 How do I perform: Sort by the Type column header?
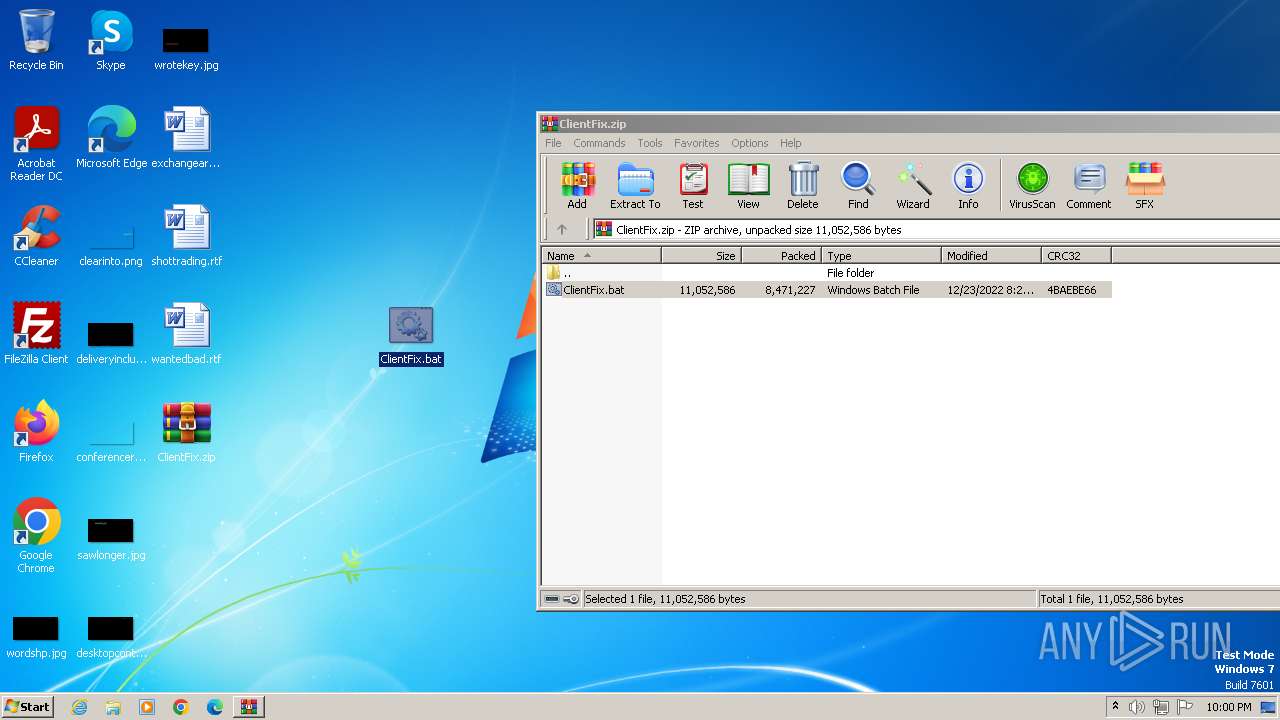tap(881, 256)
